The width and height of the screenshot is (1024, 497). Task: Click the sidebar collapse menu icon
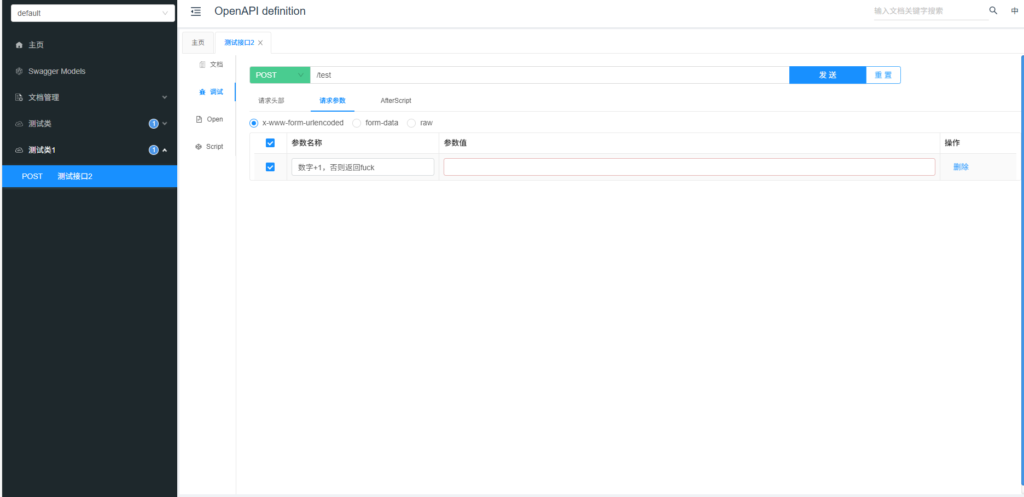pos(196,11)
